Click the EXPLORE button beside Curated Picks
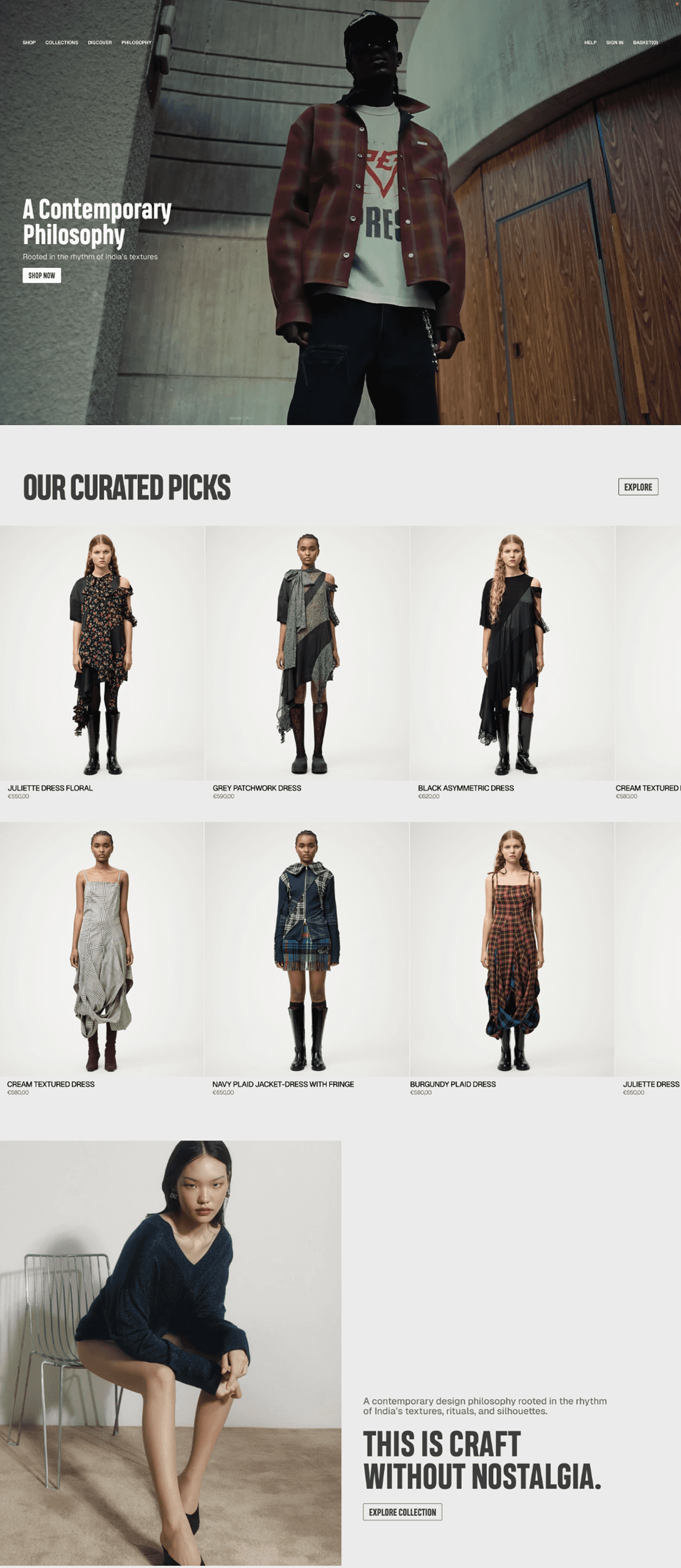This screenshot has width=681, height=1568. tap(638, 487)
